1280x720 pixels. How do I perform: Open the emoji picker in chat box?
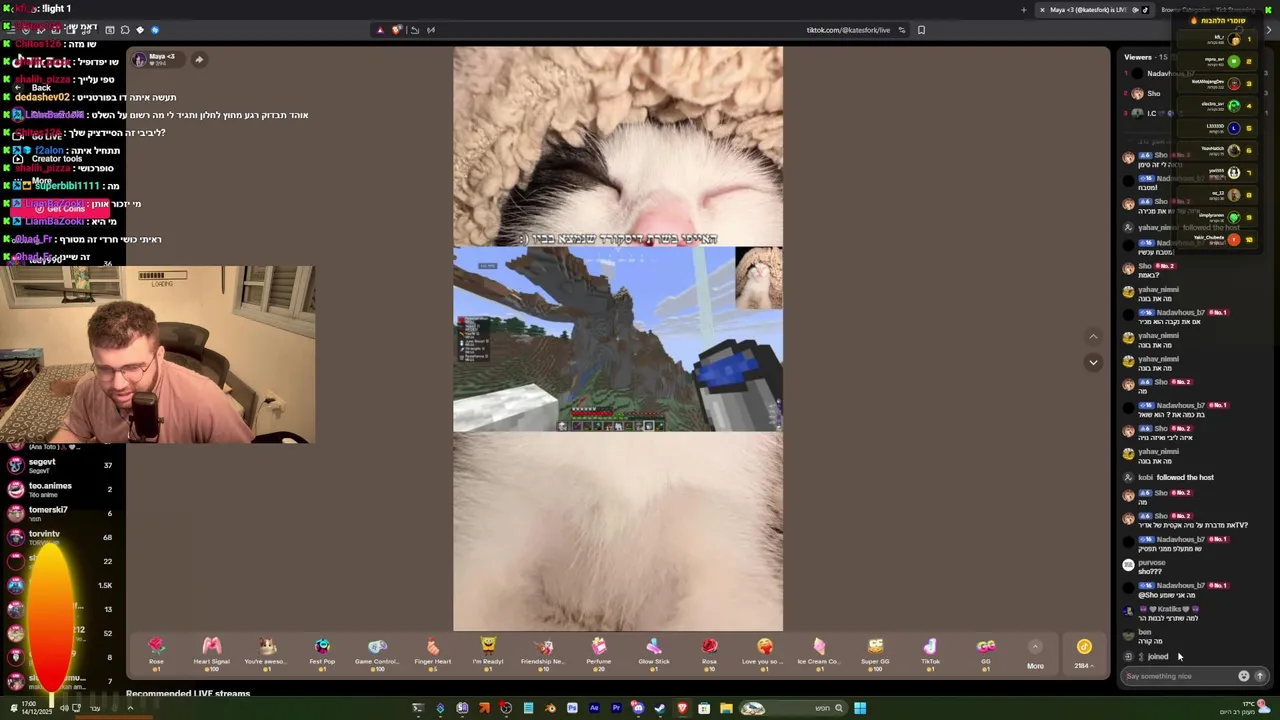1244,676
